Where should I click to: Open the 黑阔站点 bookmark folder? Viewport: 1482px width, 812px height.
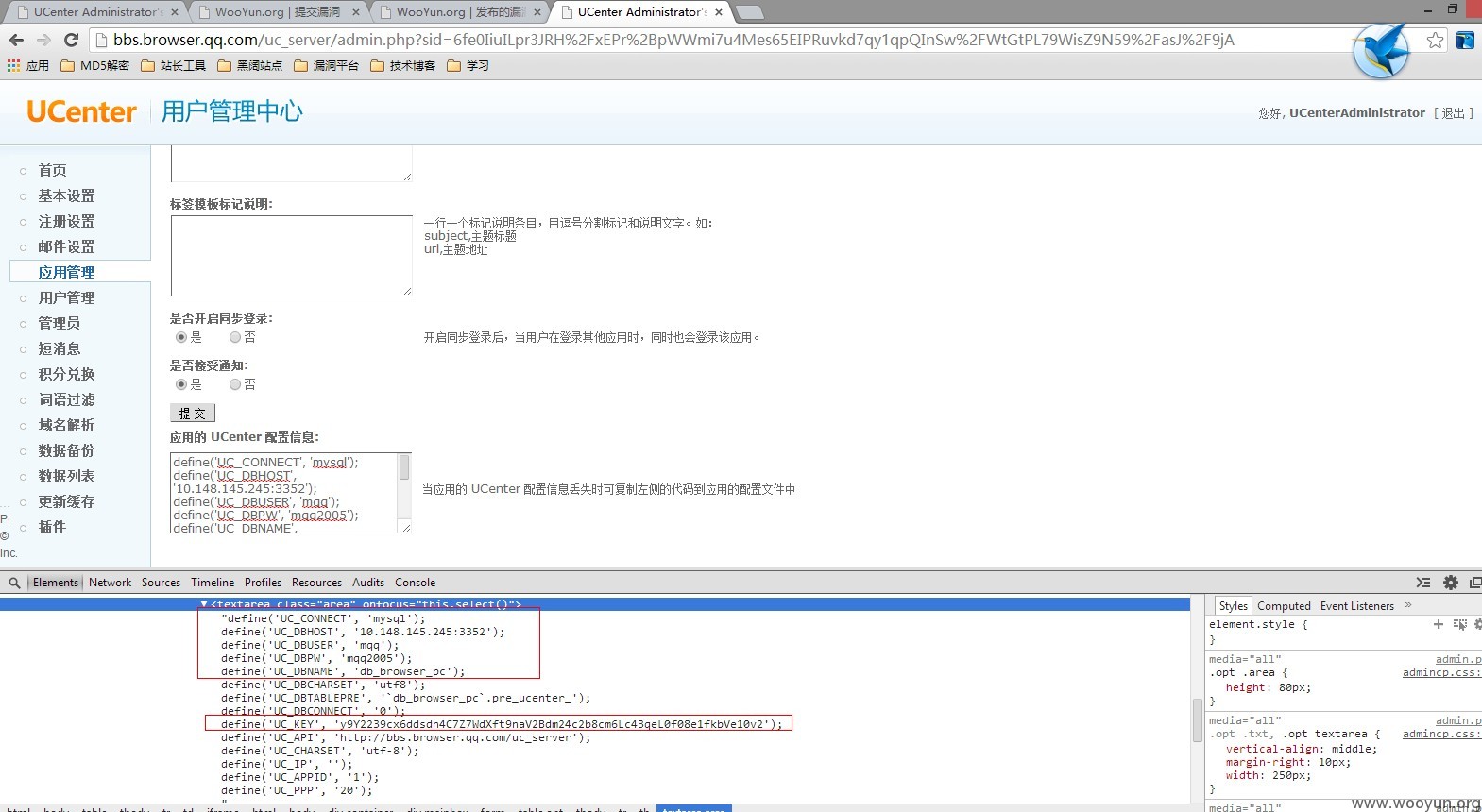pos(249,65)
